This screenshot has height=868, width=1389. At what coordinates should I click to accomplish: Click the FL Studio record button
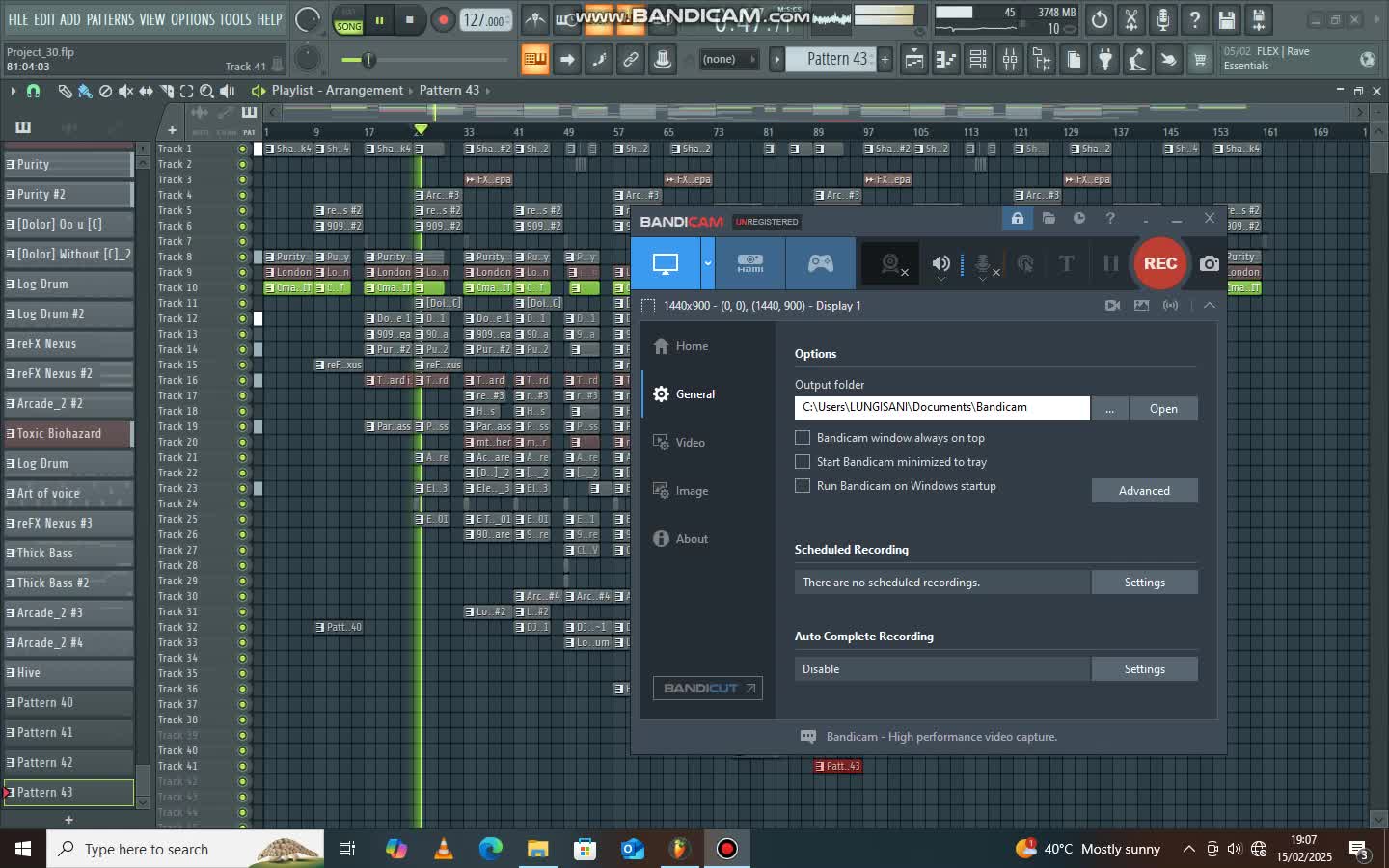click(x=443, y=20)
